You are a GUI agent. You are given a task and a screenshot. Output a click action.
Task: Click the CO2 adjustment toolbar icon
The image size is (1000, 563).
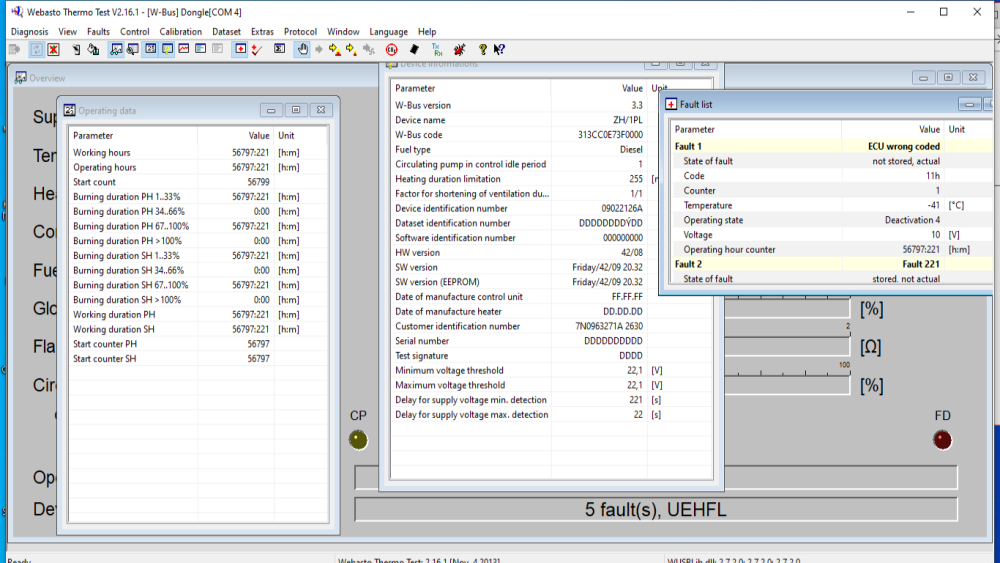point(392,49)
